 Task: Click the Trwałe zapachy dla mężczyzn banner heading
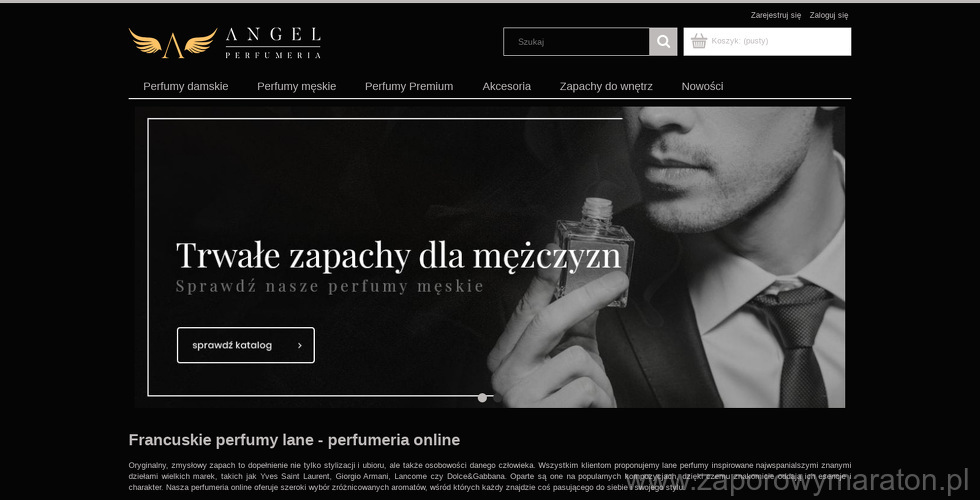click(x=398, y=255)
